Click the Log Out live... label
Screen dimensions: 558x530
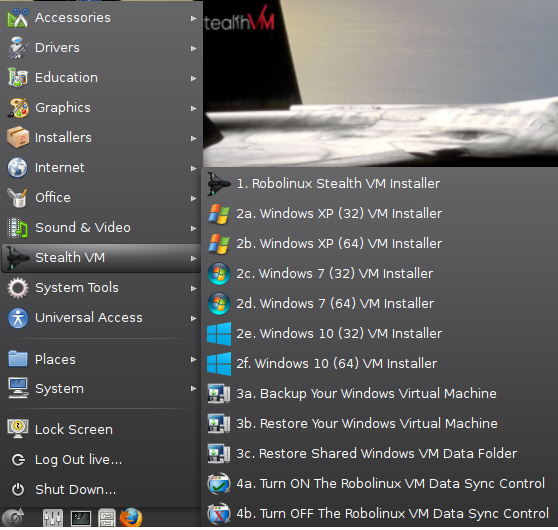pos(79,460)
